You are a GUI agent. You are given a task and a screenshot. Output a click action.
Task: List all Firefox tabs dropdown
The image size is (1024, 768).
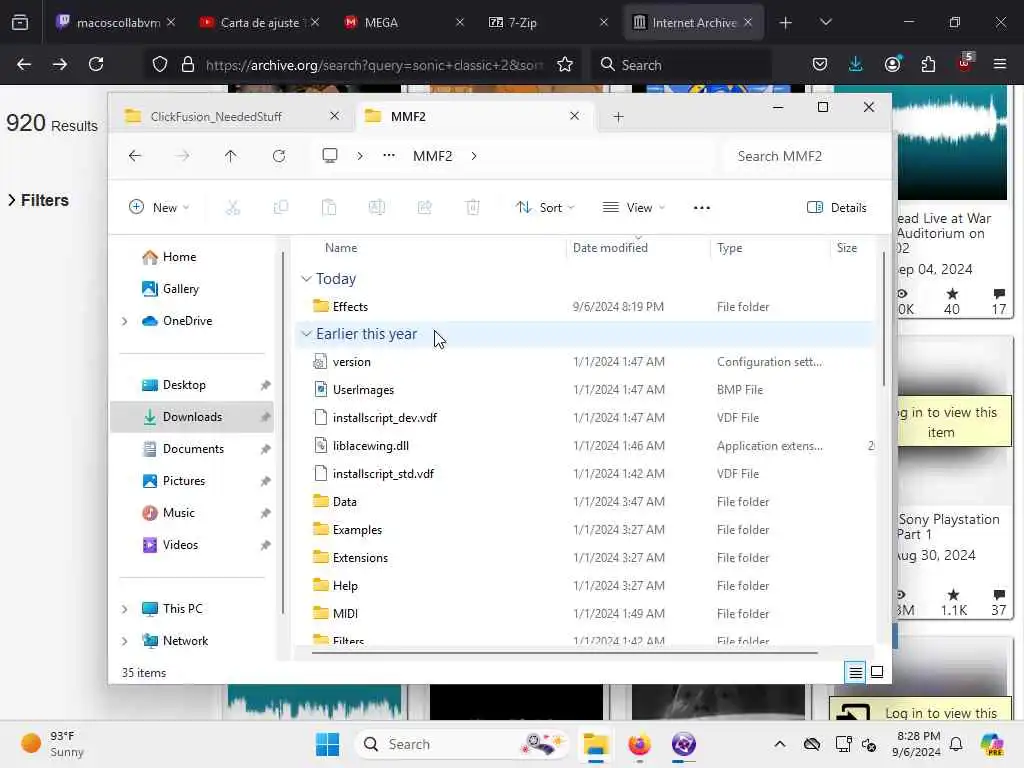coord(825,22)
